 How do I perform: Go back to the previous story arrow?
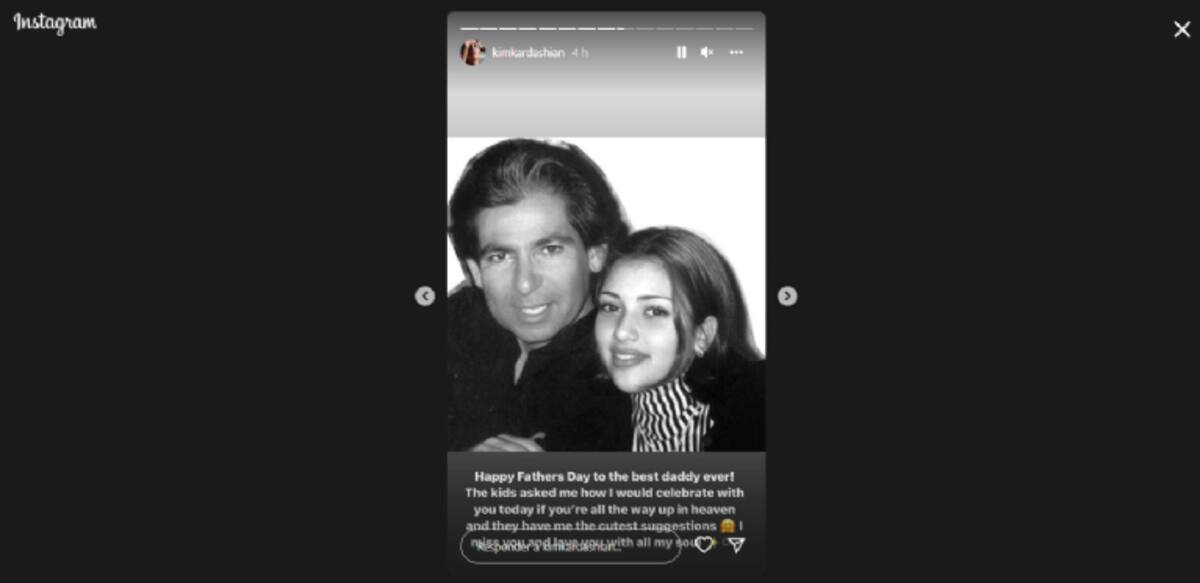coord(425,296)
